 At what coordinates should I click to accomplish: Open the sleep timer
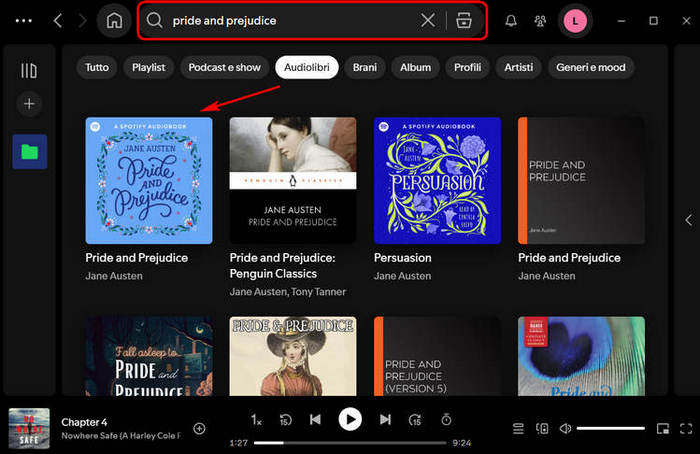click(446, 420)
